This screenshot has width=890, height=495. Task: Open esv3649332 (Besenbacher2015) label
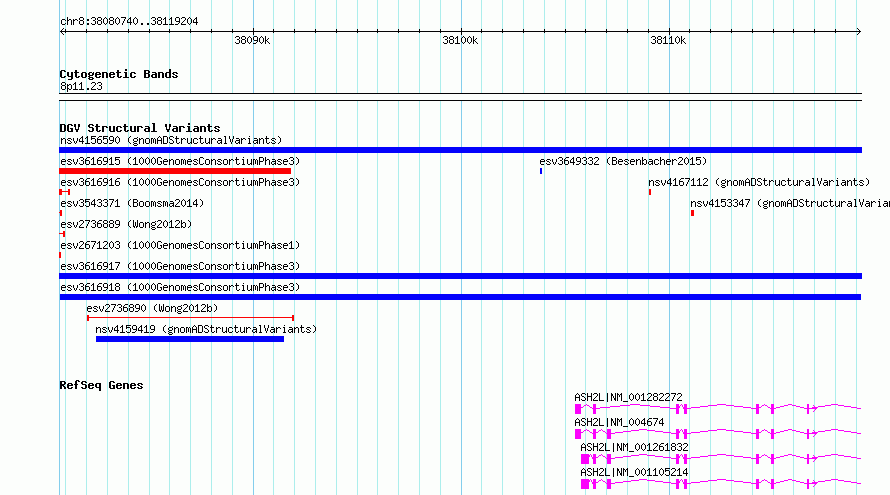pos(623,161)
